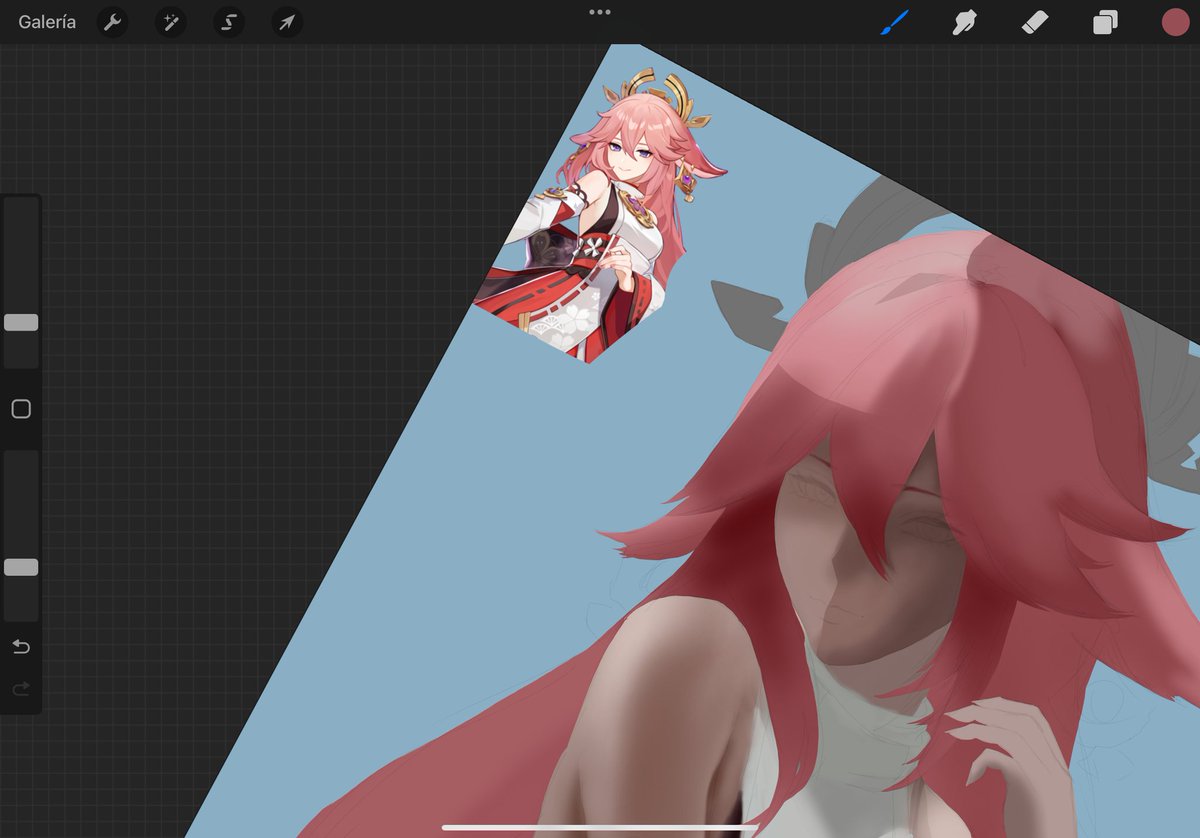Viewport: 1200px width, 838px height.
Task: Tap the Yae Miko reference image on canvas
Action: tap(600, 215)
